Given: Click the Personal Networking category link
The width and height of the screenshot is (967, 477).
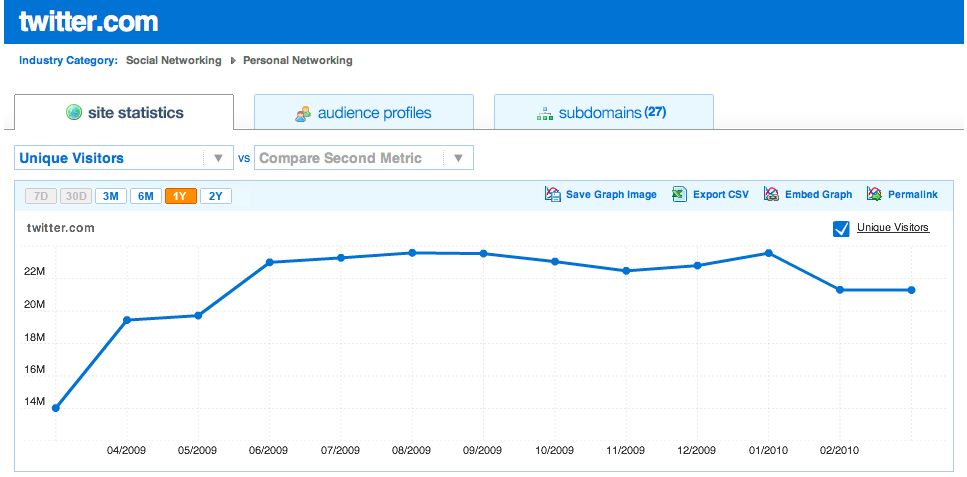Looking at the screenshot, I should [x=298, y=60].
